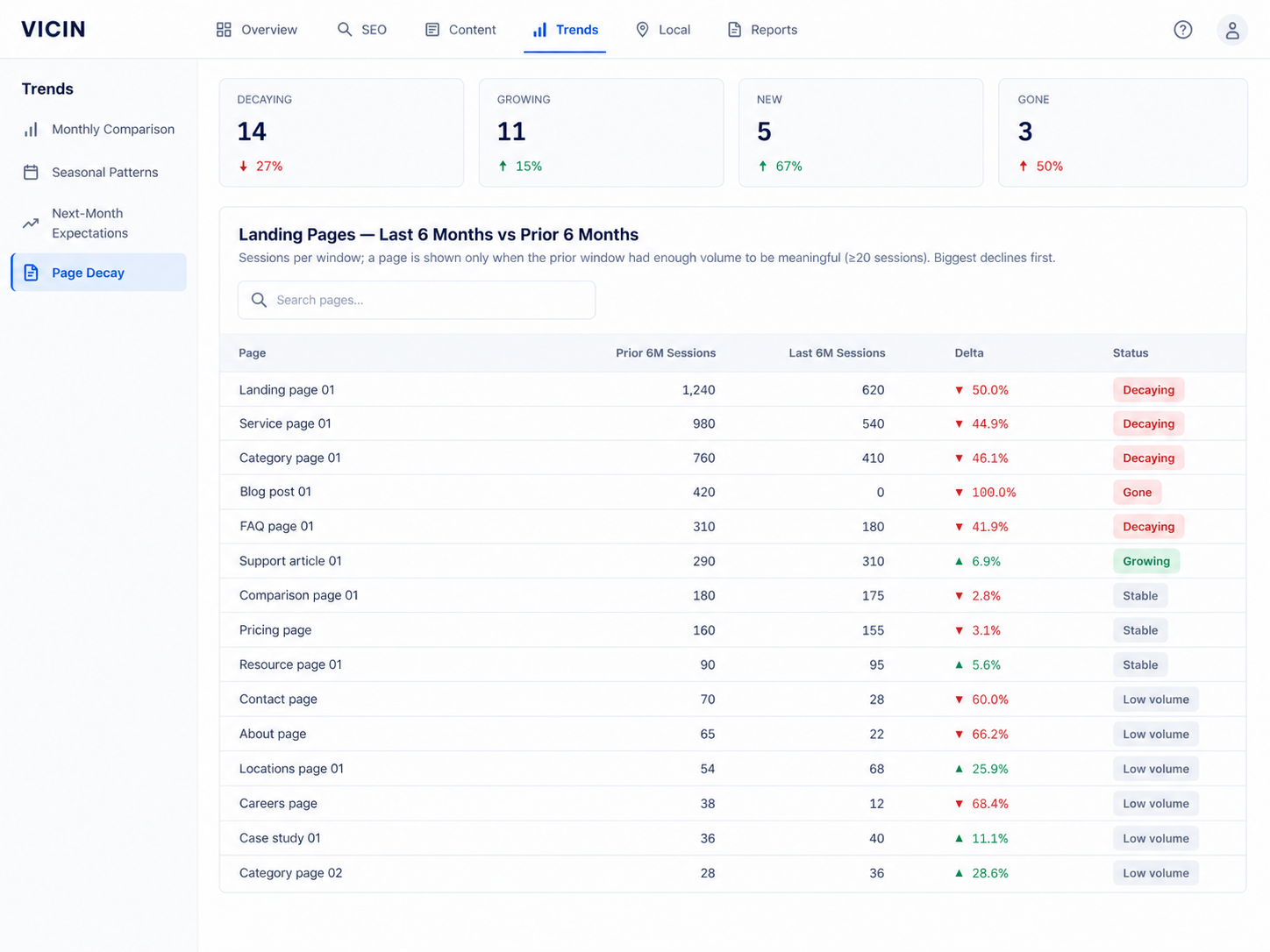The height and width of the screenshot is (952, 1270).
Task: Click Low volume badge for Careers page
Action: tap(1156, 804)
